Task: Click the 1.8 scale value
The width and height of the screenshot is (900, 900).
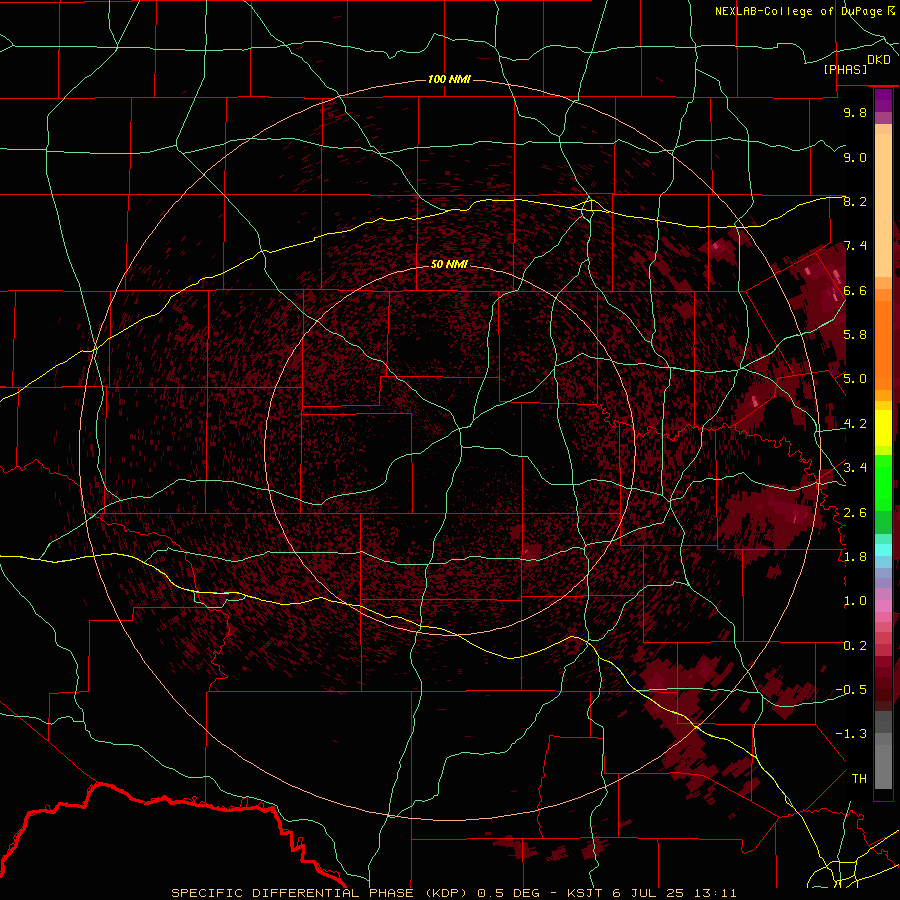Action: (855, 557)
